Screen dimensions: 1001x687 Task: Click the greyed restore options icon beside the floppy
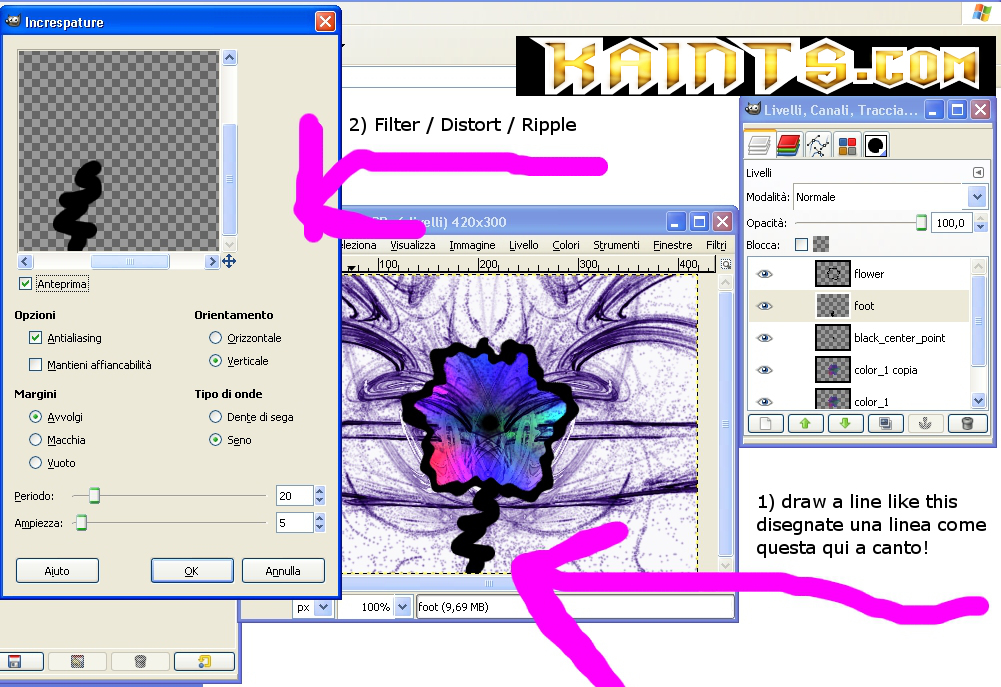point(77,661)
